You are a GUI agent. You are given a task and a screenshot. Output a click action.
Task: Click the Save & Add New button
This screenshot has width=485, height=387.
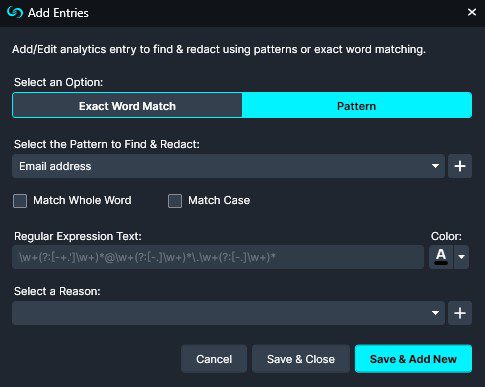click(x=413, y=359)
